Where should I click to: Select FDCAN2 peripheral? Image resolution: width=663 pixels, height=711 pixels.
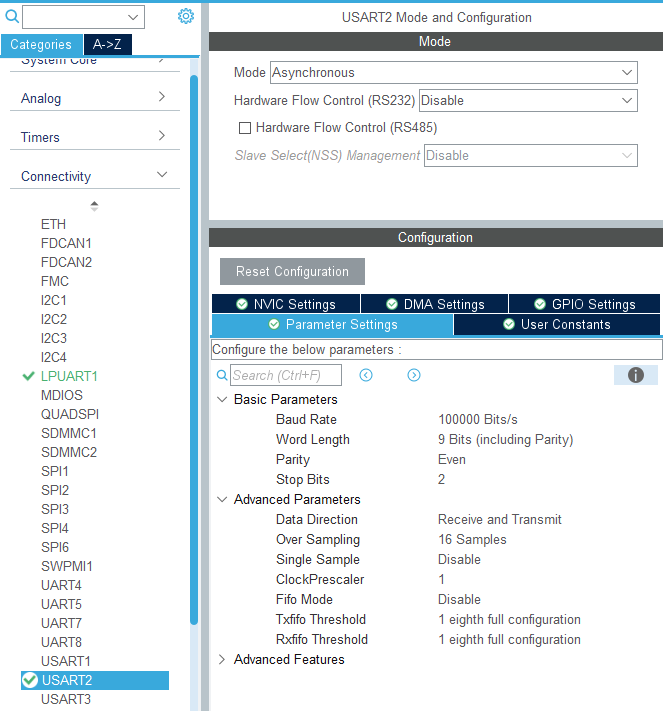coord(66,262)
